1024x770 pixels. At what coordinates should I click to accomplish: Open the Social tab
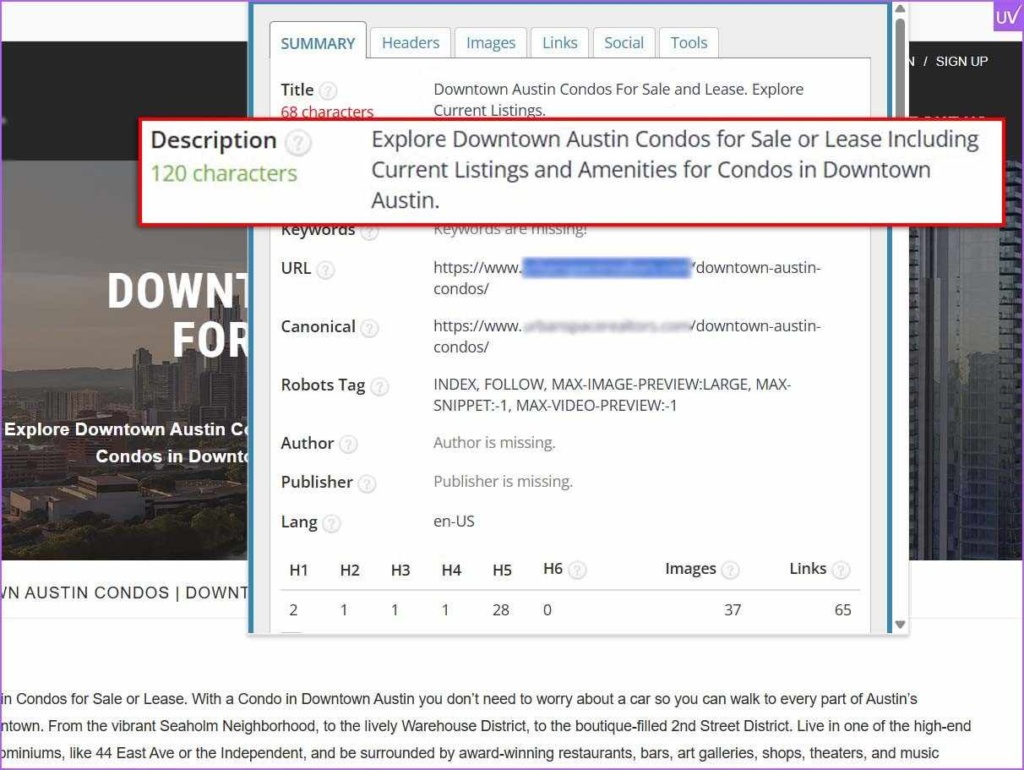tap(624, 43)
